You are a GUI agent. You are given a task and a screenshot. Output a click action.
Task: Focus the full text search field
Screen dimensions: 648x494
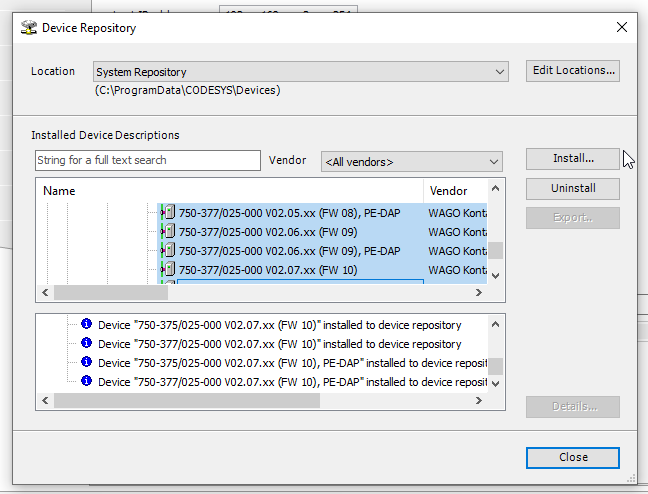[x=148, y=160]
